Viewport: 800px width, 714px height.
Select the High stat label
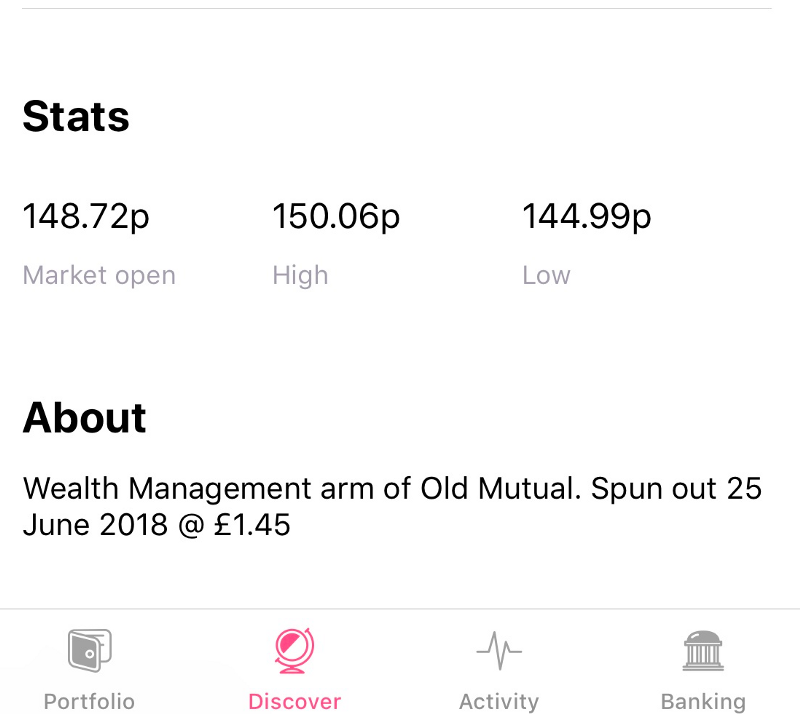point(300,276)
